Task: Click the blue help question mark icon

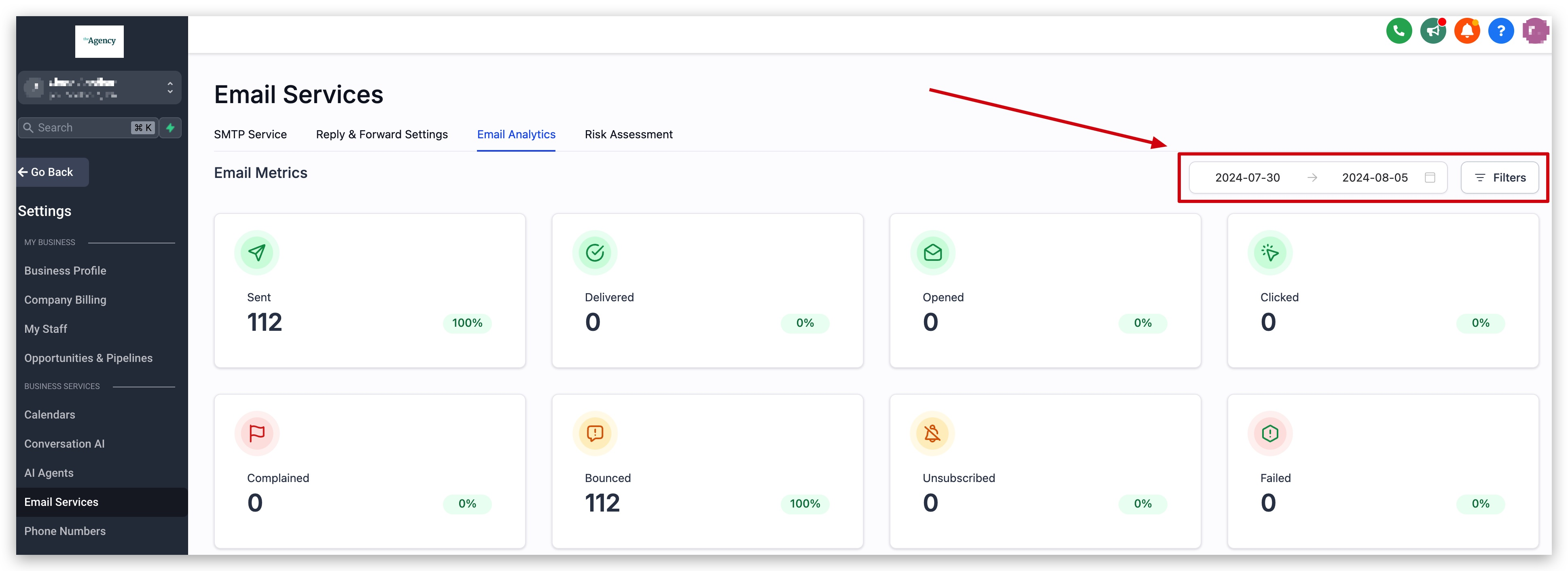Action: 1500,31
